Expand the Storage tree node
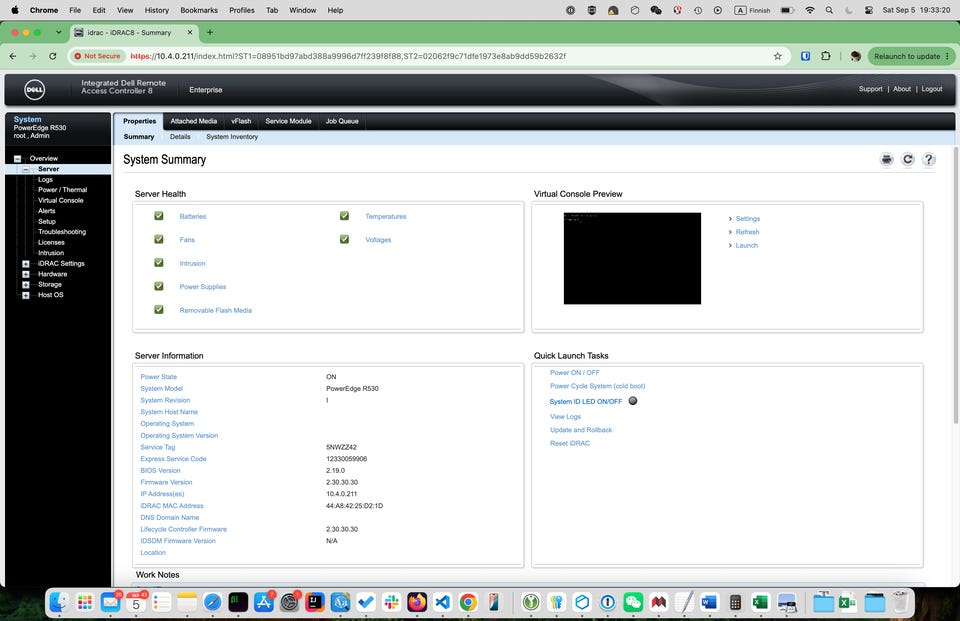This screenshot has width=960, height=621. coord(26,285)
